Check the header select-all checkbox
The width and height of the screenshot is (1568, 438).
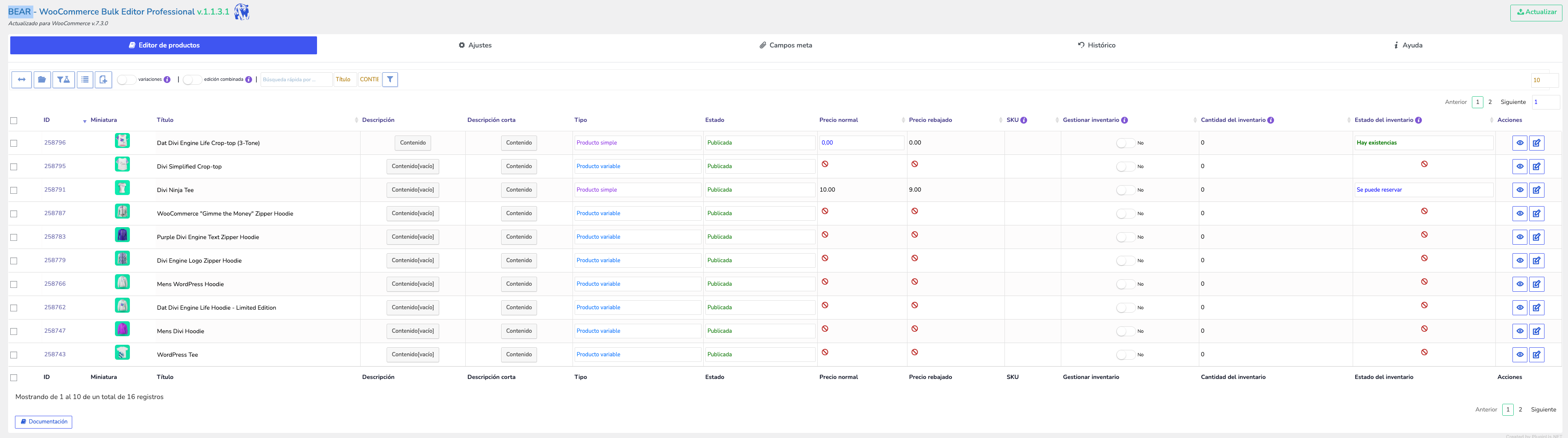point(14,121)
